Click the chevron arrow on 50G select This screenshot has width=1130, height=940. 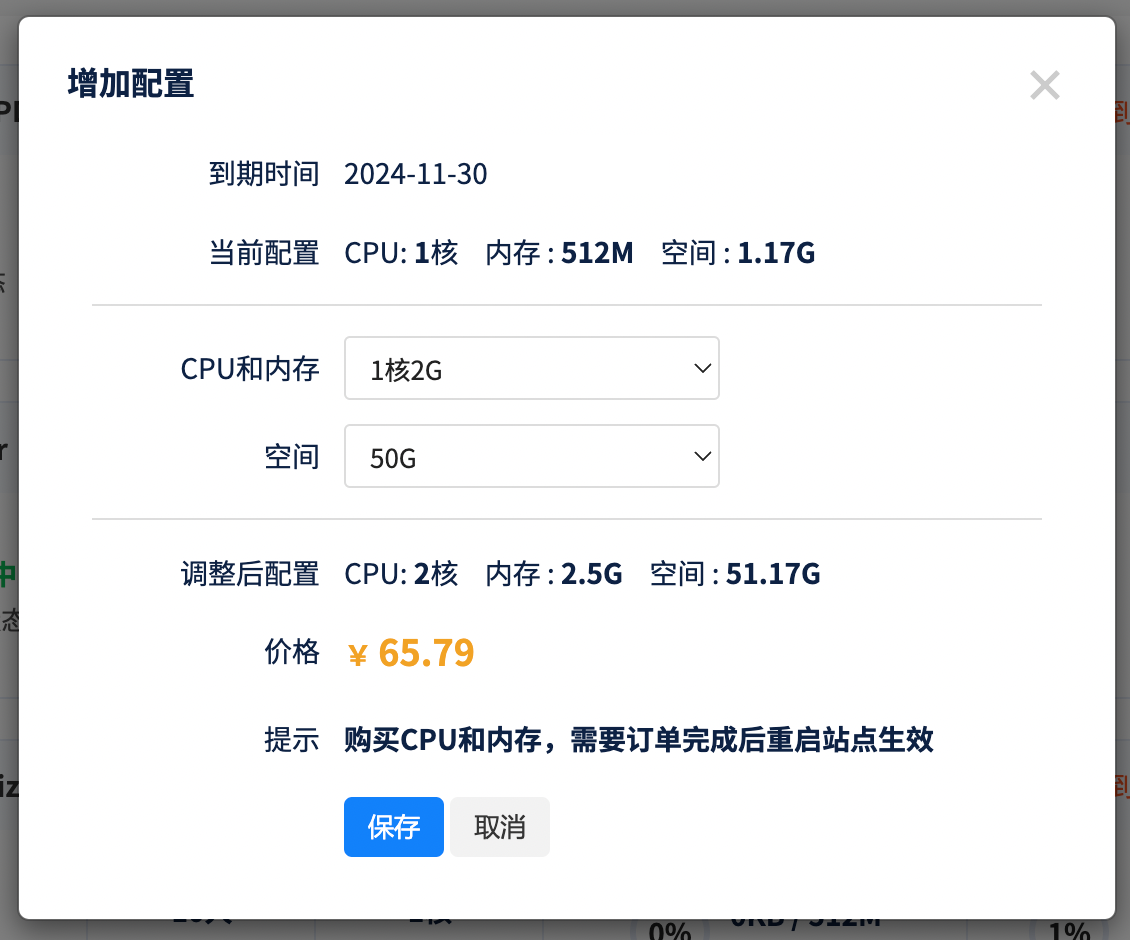click(x=702, y=457)
